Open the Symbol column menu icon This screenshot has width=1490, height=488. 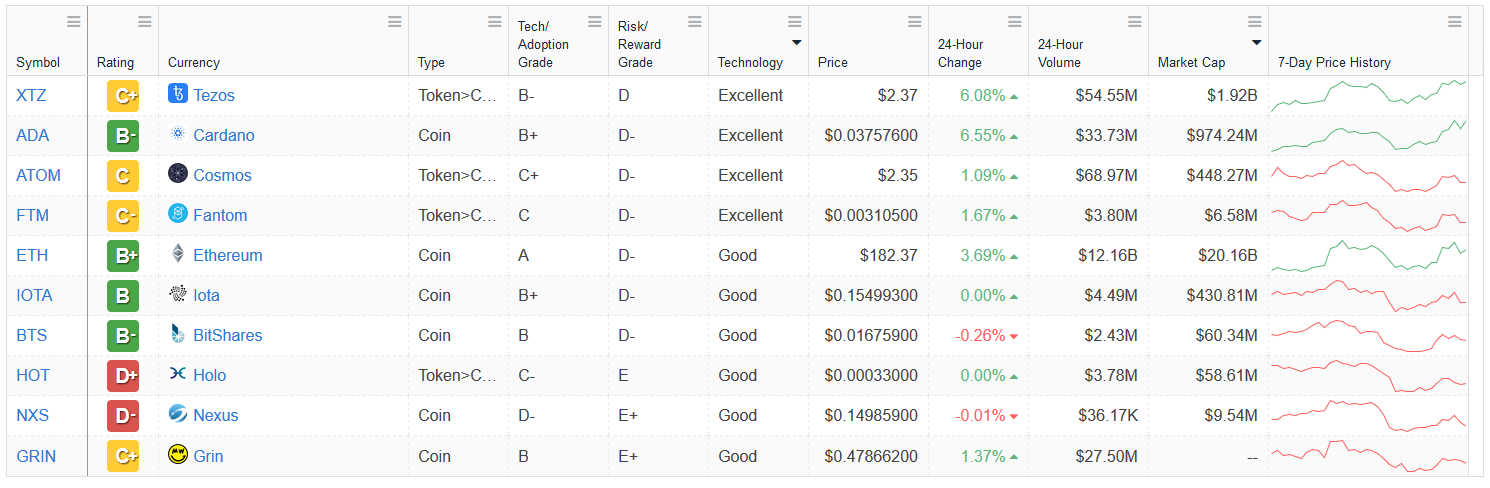74,22
